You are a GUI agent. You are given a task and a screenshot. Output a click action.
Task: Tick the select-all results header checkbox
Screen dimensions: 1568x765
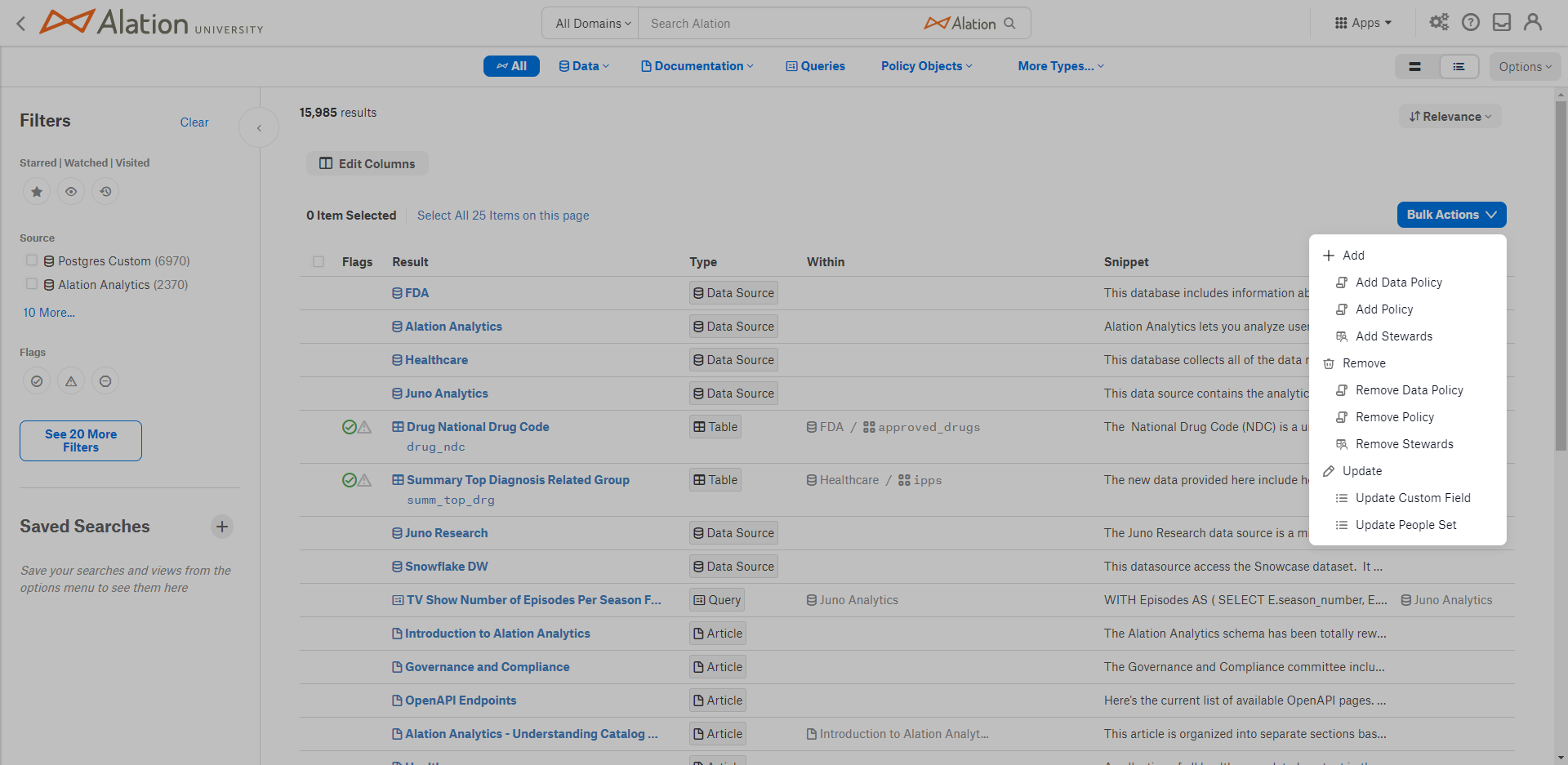[318, 262]
